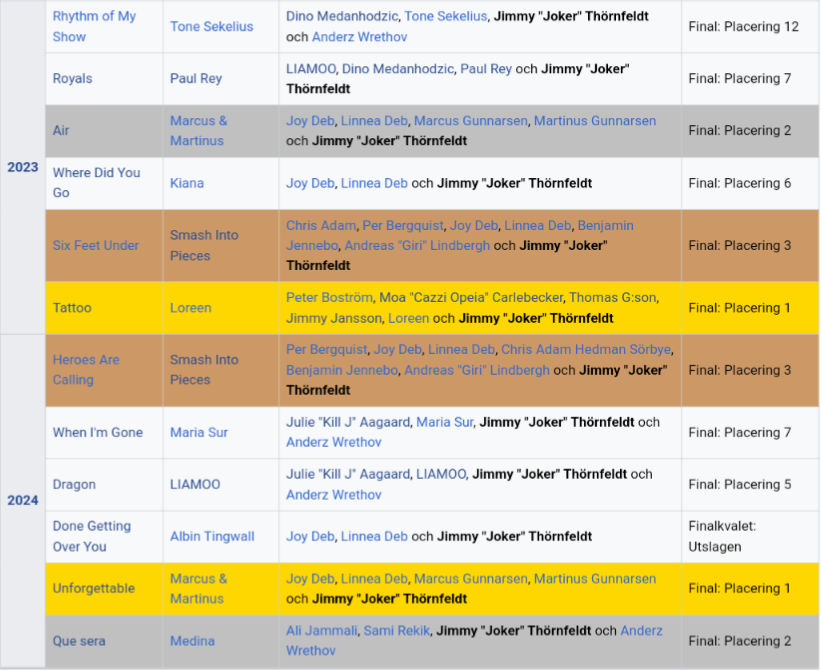This screenshot has height=670, width=822.
Task: Open Done Getting Over You song link
Action: point(92,536)
